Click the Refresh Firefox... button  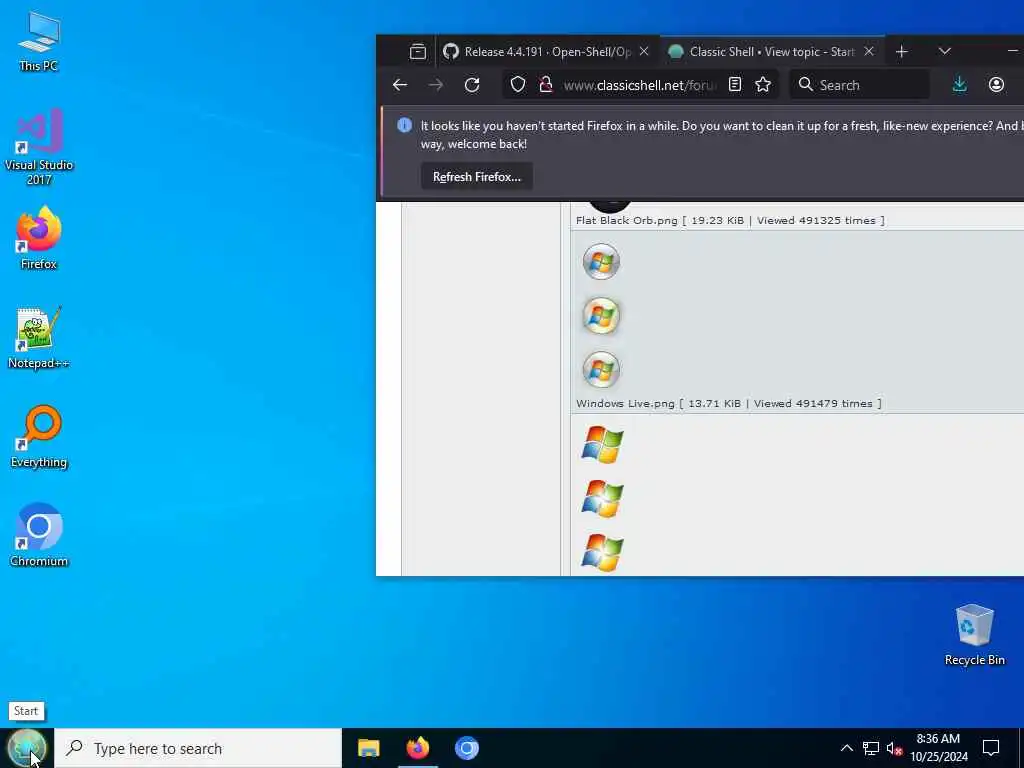477,177
